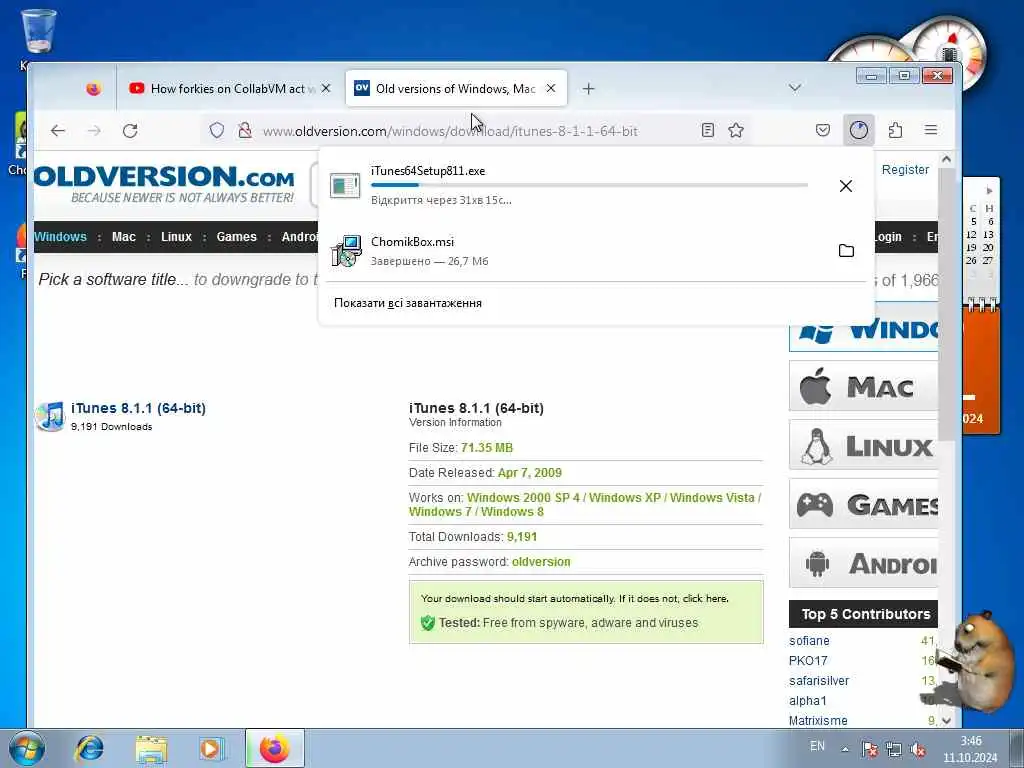Open Windows Explorer from the taskbar
The image size is (1024, 768).
[x=151, y=749]
